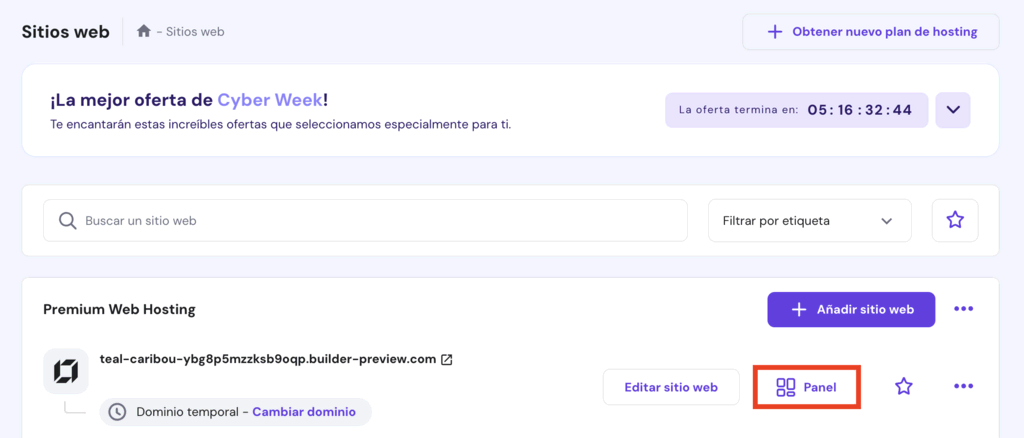Expand the Cyber Week offer banner
This screenshot has height=438, width=1024.
pos(953,110)
